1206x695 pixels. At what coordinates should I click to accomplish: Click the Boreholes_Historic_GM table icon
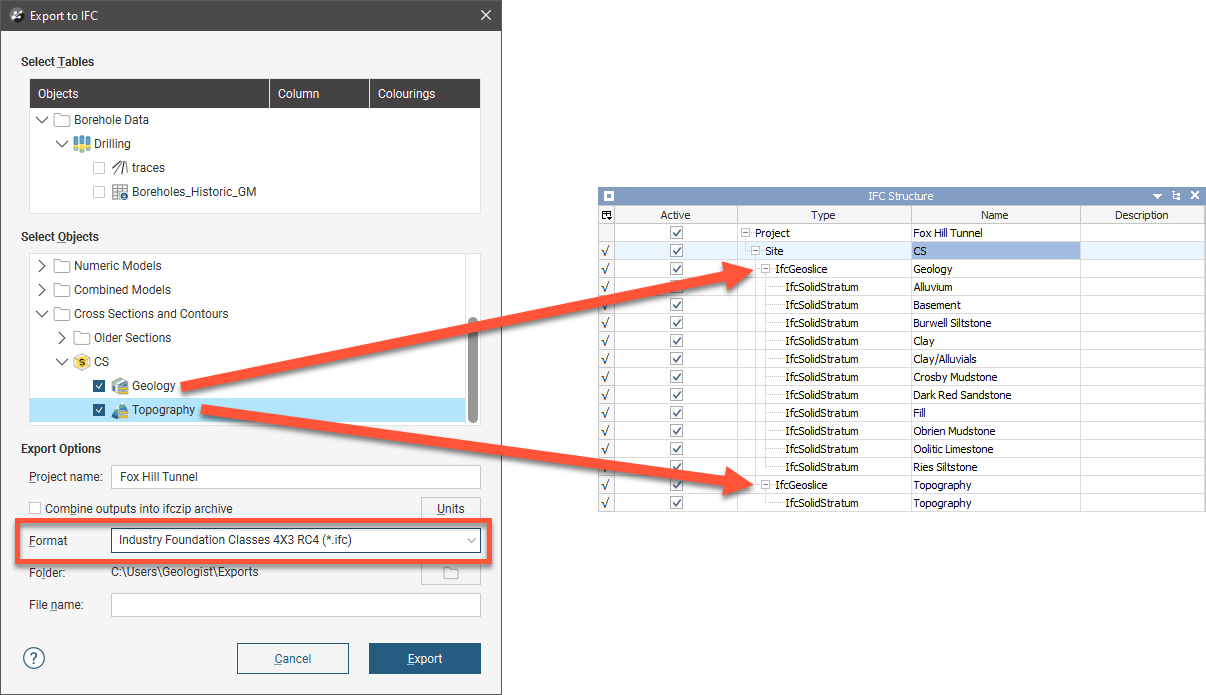point(120,192)
